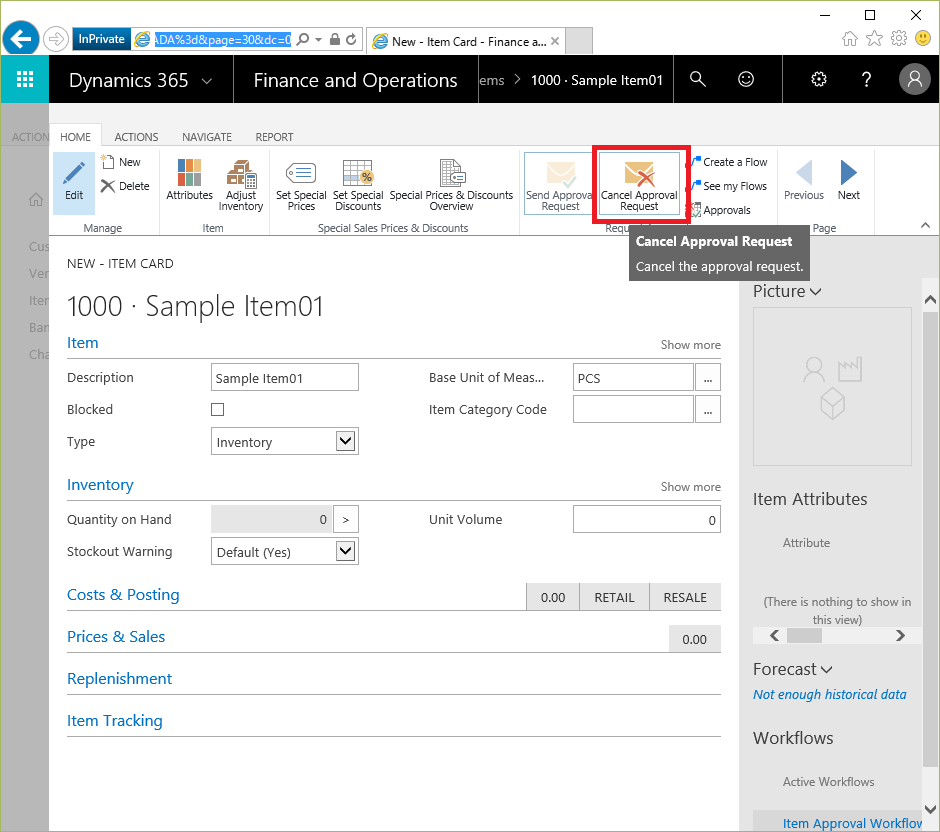This screenshot has width=940, height=832.
Task: Click Send Approval Request
Action: point(559,183)
